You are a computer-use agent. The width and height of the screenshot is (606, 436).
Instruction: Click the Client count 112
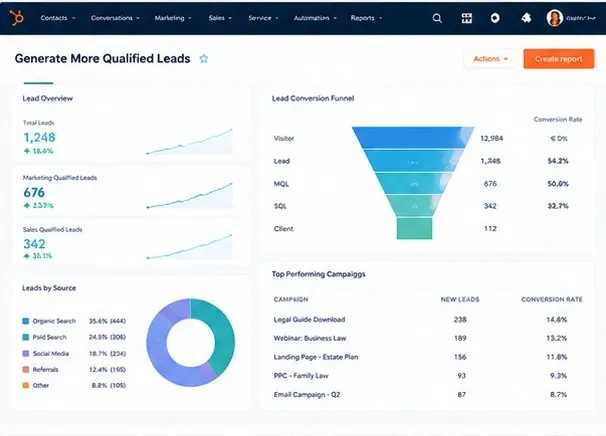(490, 228)
